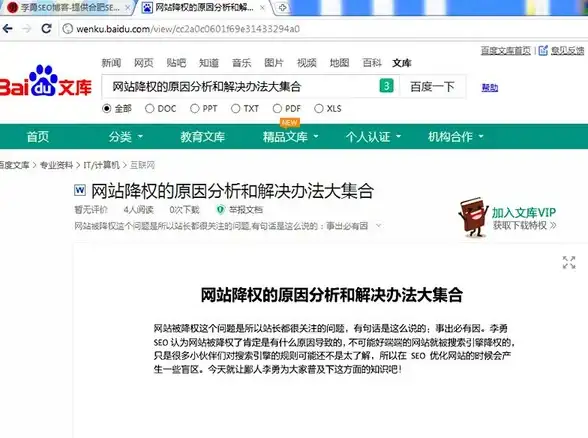Select the DOC radio button
Screen dimensions: 588x438
pos(149,109)
